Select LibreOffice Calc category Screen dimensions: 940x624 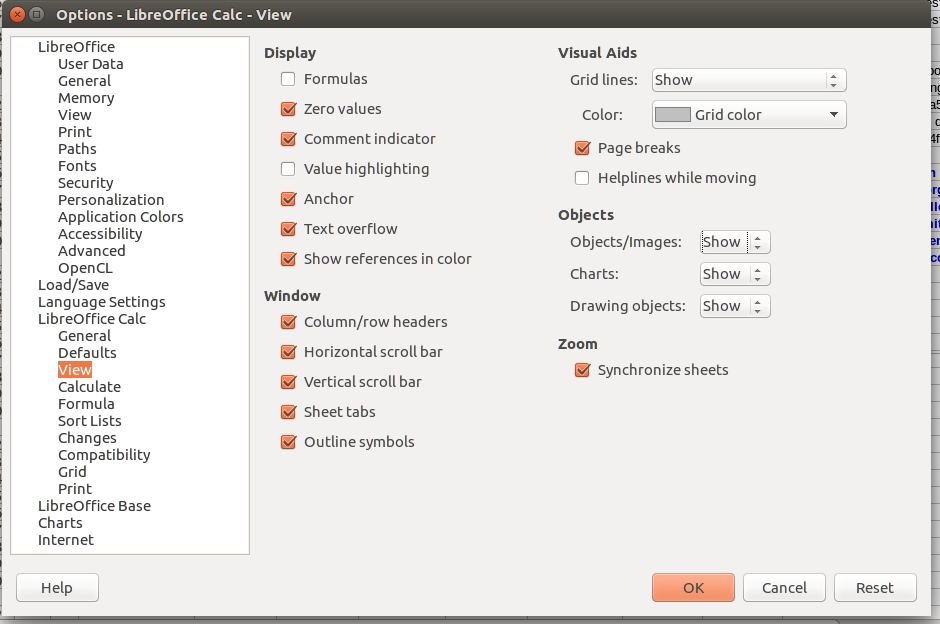(92, 319)
